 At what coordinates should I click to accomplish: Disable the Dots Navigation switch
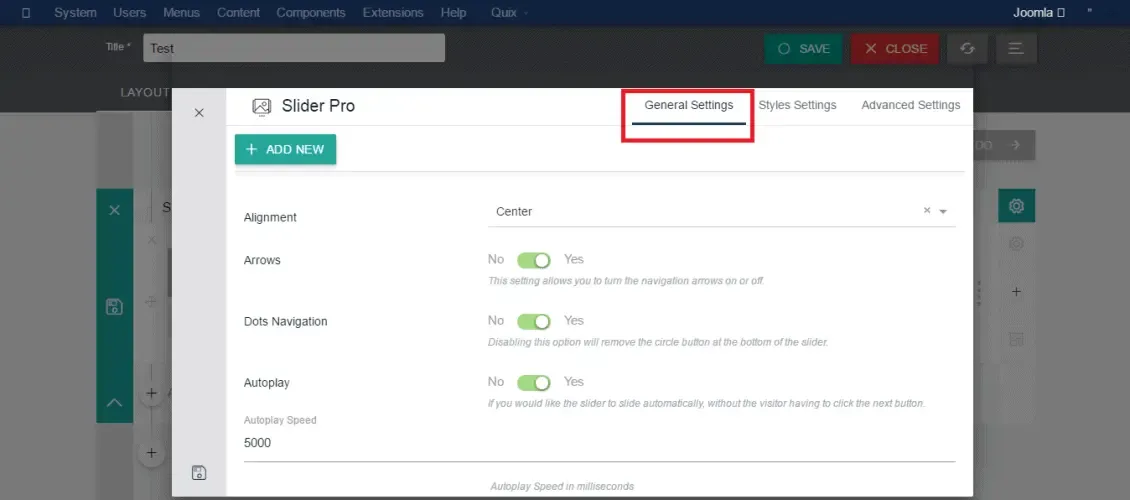tap(533, 321)
